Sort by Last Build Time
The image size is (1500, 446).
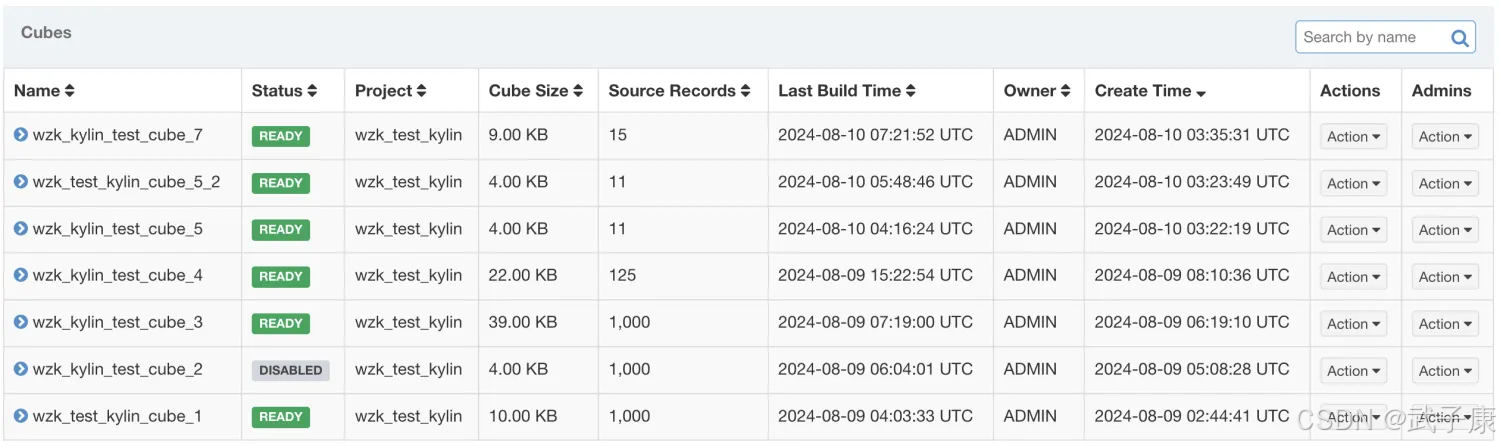pos(846,91)
